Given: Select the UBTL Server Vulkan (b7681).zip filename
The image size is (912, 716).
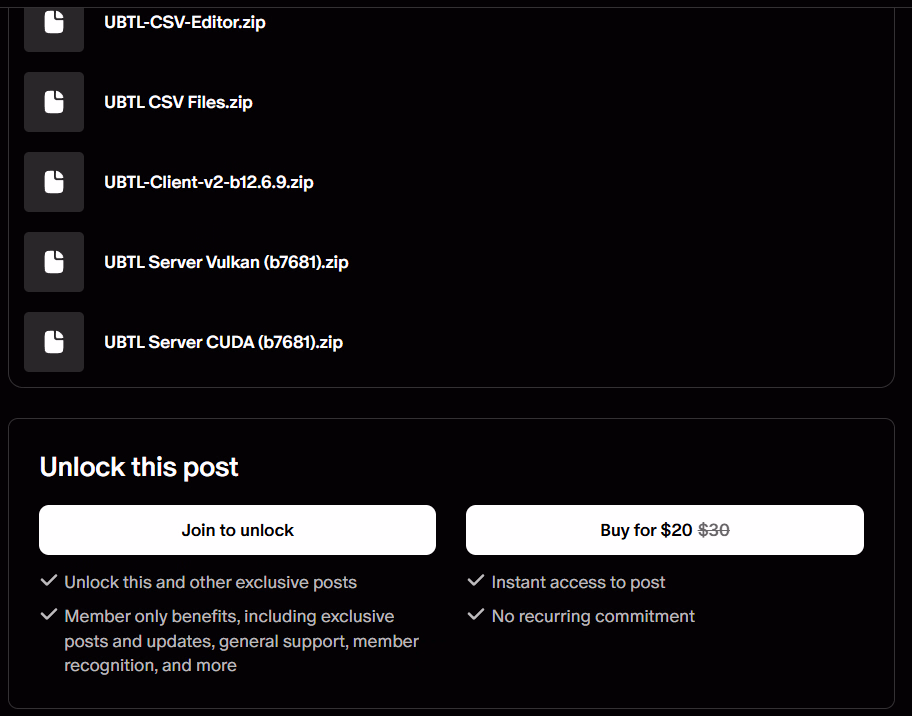Looking at the screenshot, I should point(226,262).
